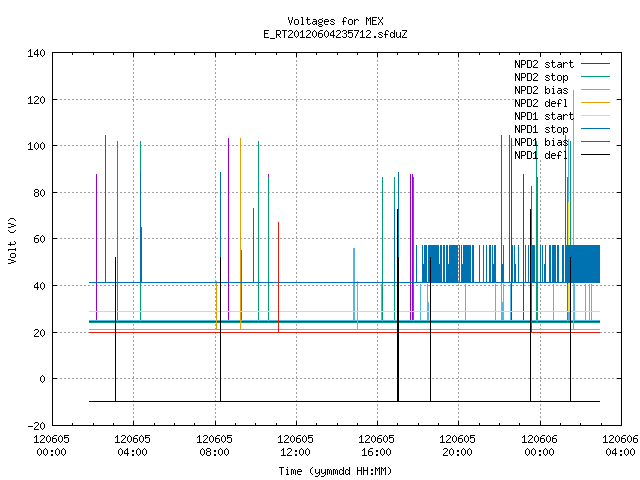Click the y-axis tick value 80
640x480 pixels.
coord(39,193)
